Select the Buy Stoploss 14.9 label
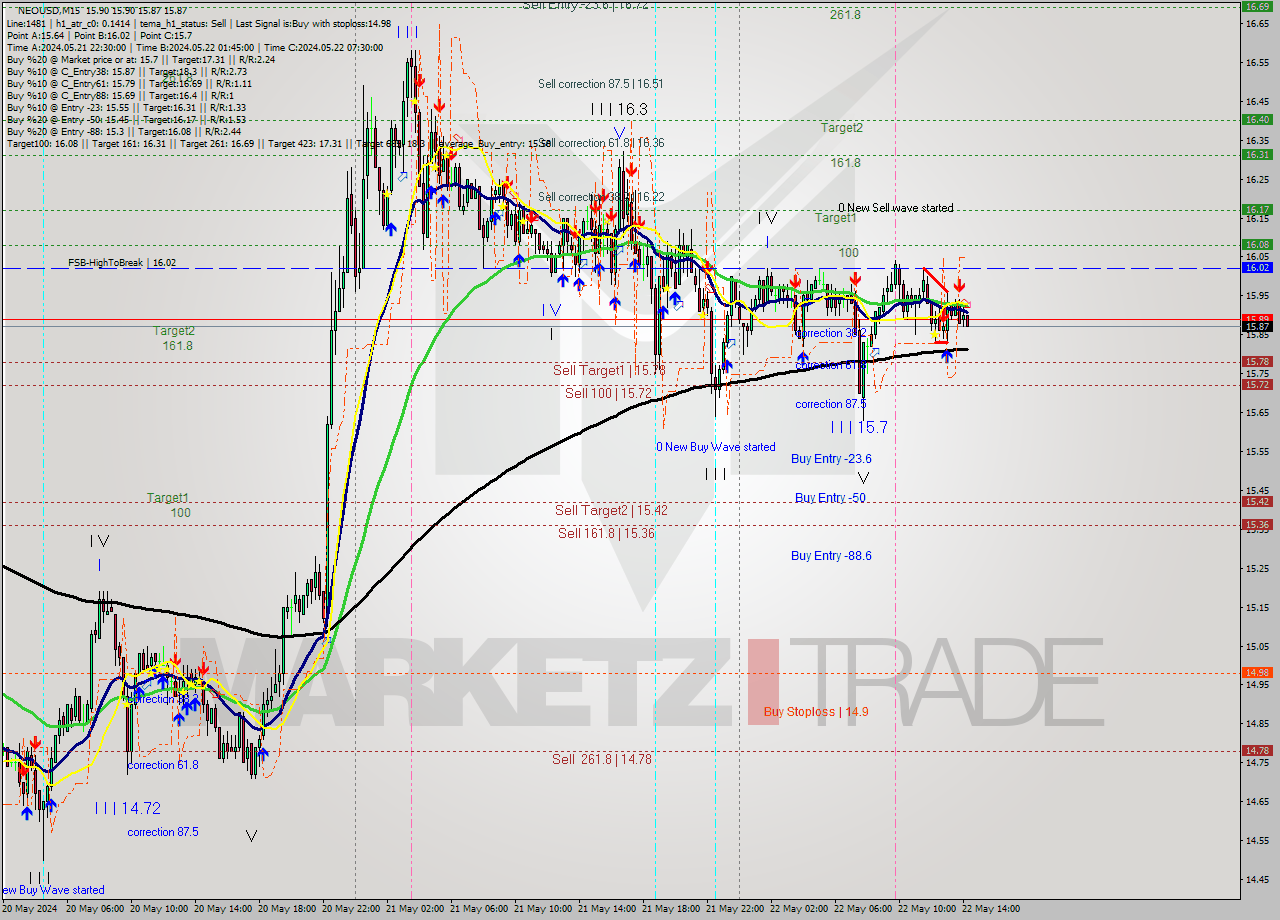This screenshot has height=920, width=1280. (x=816, y=712)
